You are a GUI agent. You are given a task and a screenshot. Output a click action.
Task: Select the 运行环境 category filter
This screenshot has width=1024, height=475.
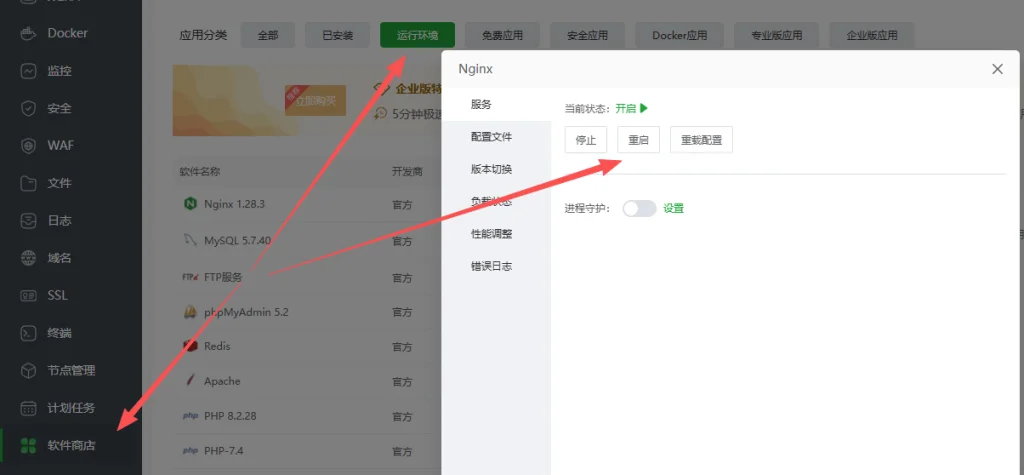pyautogui.click(x=417, y=35)
